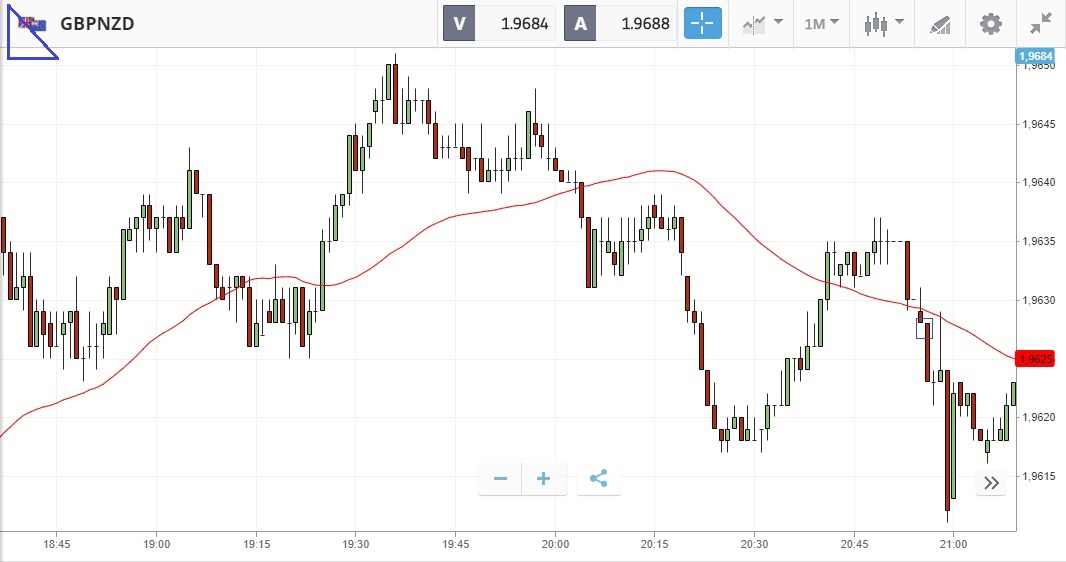Click the 20:00 time axis label
The width and height of the screenshot is (1066, 562).
click(555, 544)
